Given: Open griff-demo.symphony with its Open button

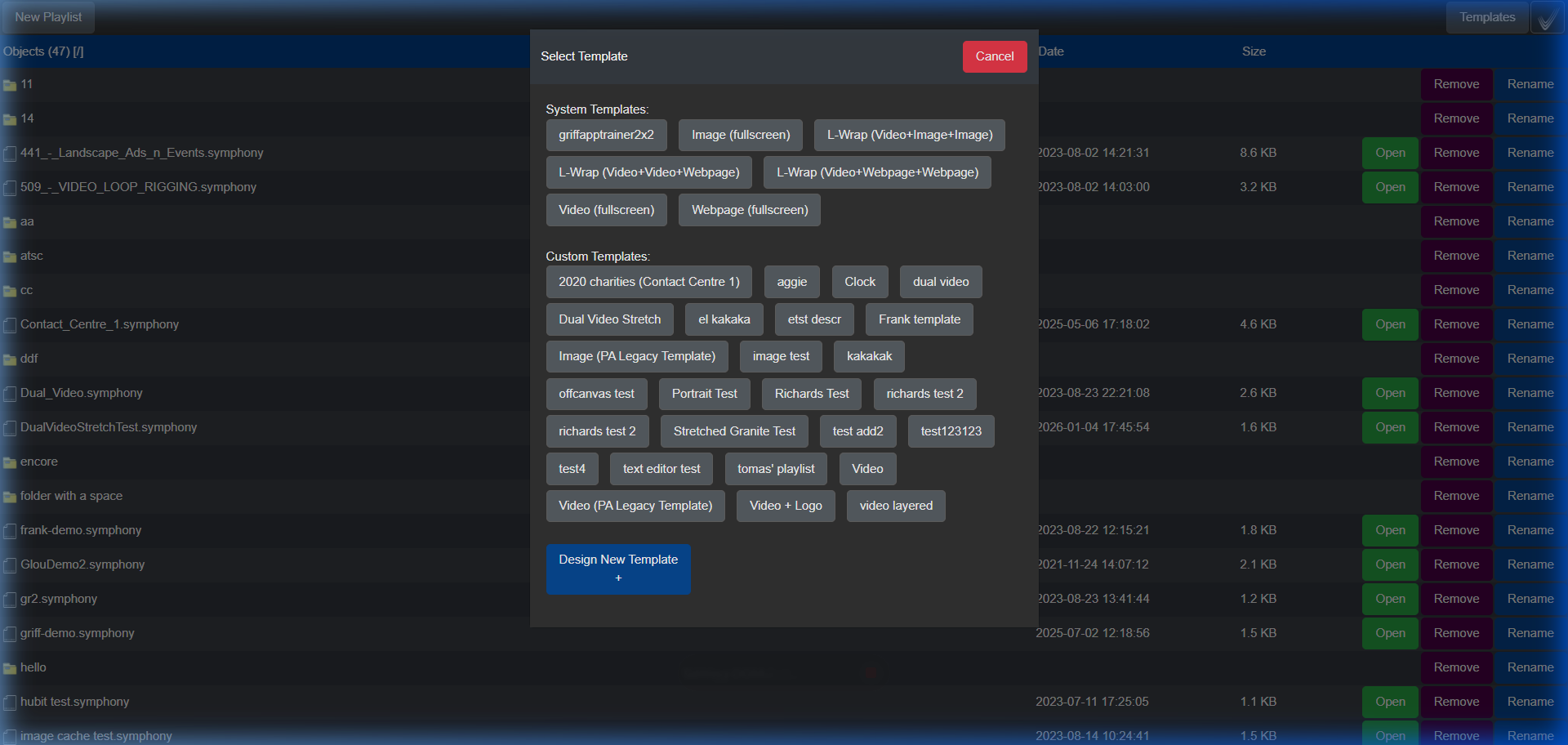Looking at the screenshot, I should pos(1390,633).
